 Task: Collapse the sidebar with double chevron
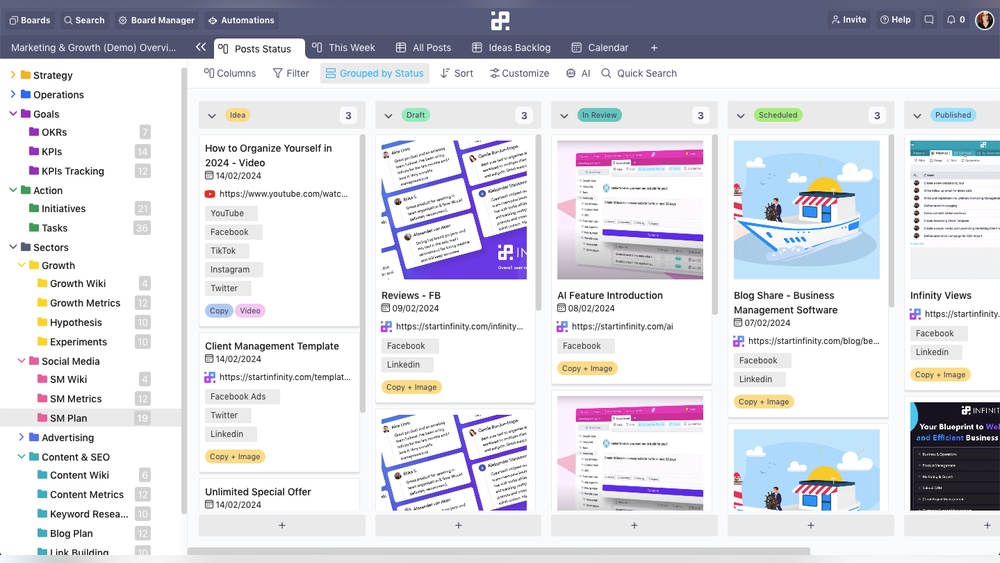click(x=201, y=47)
